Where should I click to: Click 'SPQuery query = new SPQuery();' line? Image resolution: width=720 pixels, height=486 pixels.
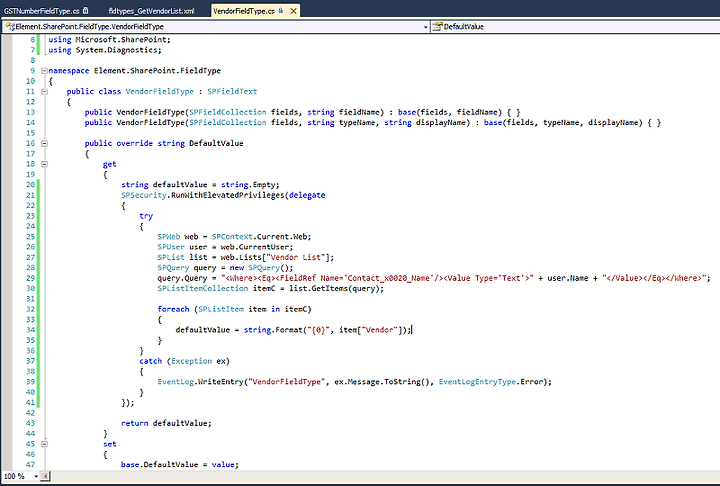point(225,268)
